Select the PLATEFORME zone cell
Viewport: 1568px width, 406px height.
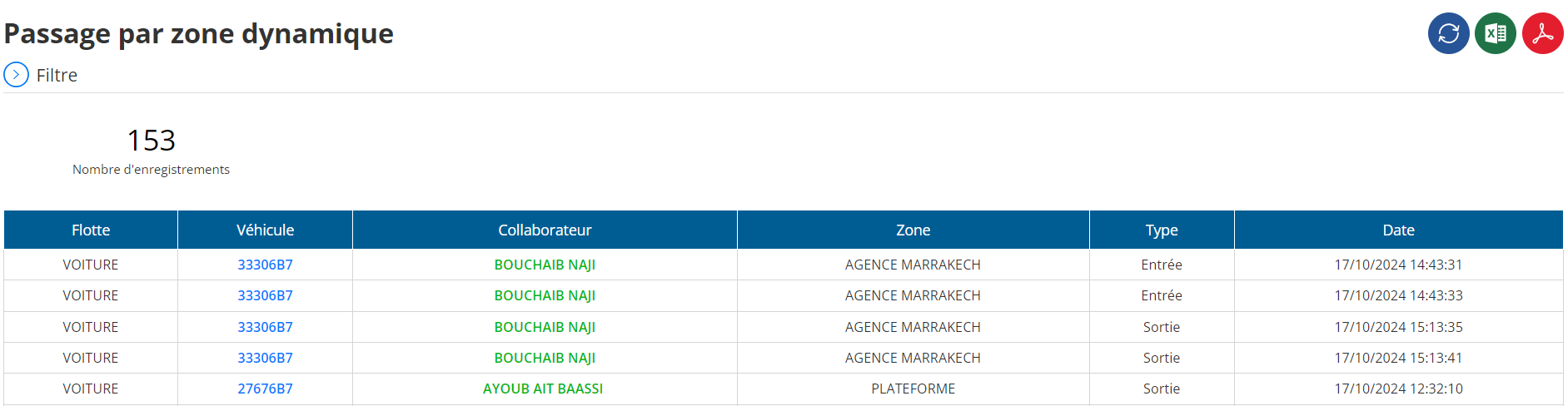(913, 389)
